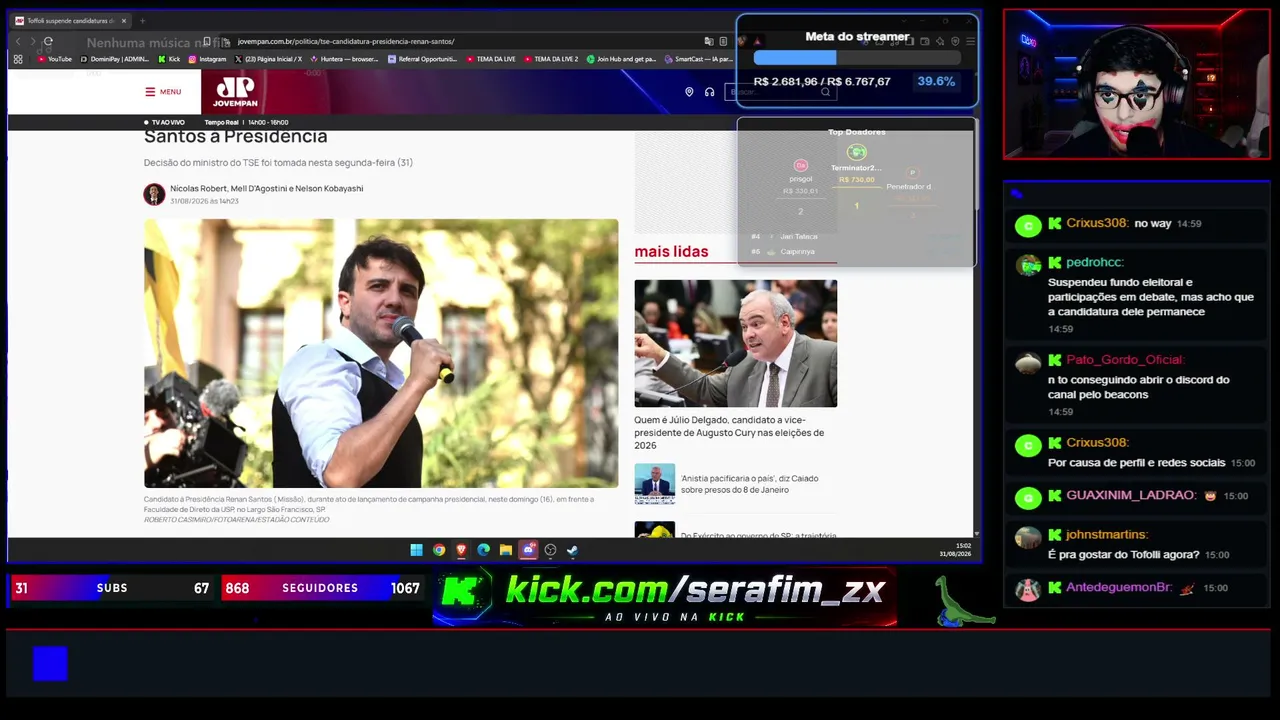Click the streamer goal progress bar
This screenshot has width=1280, height=720.
857,58
